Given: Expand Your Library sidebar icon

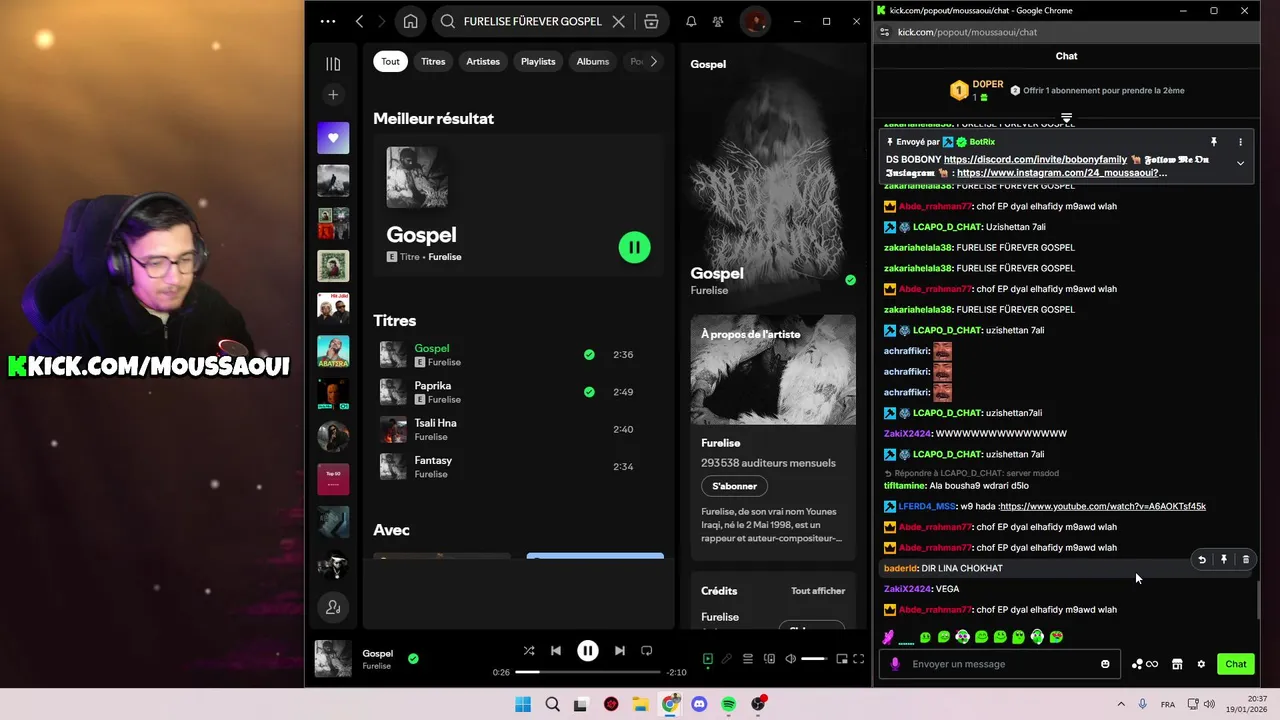Looking at the screenshot, I should [333, 64].
